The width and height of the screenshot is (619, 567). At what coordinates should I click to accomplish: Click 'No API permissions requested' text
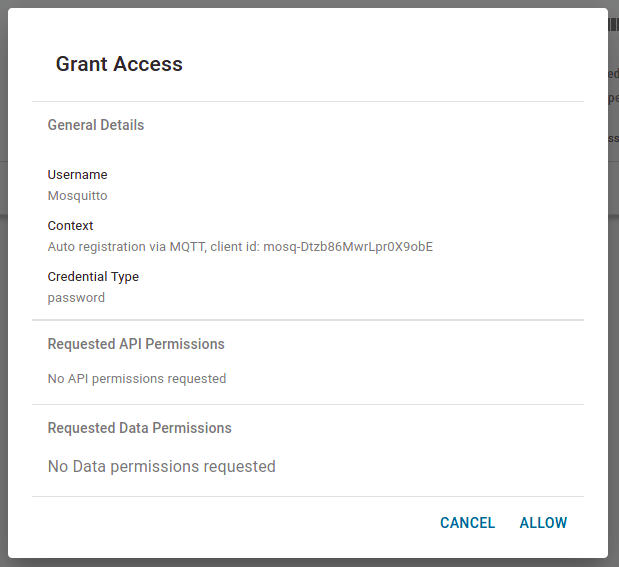(x=137, y=379)
